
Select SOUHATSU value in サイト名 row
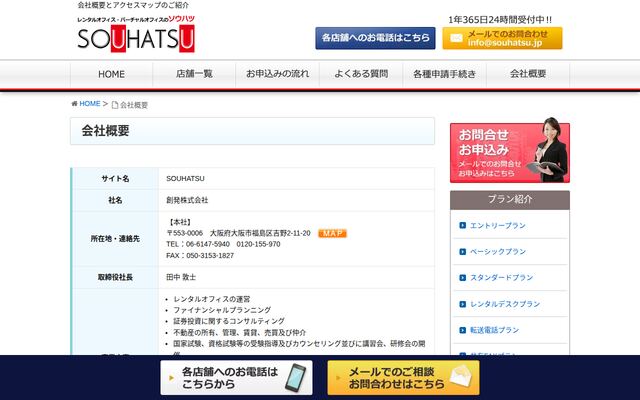click(x=185, y=179)
